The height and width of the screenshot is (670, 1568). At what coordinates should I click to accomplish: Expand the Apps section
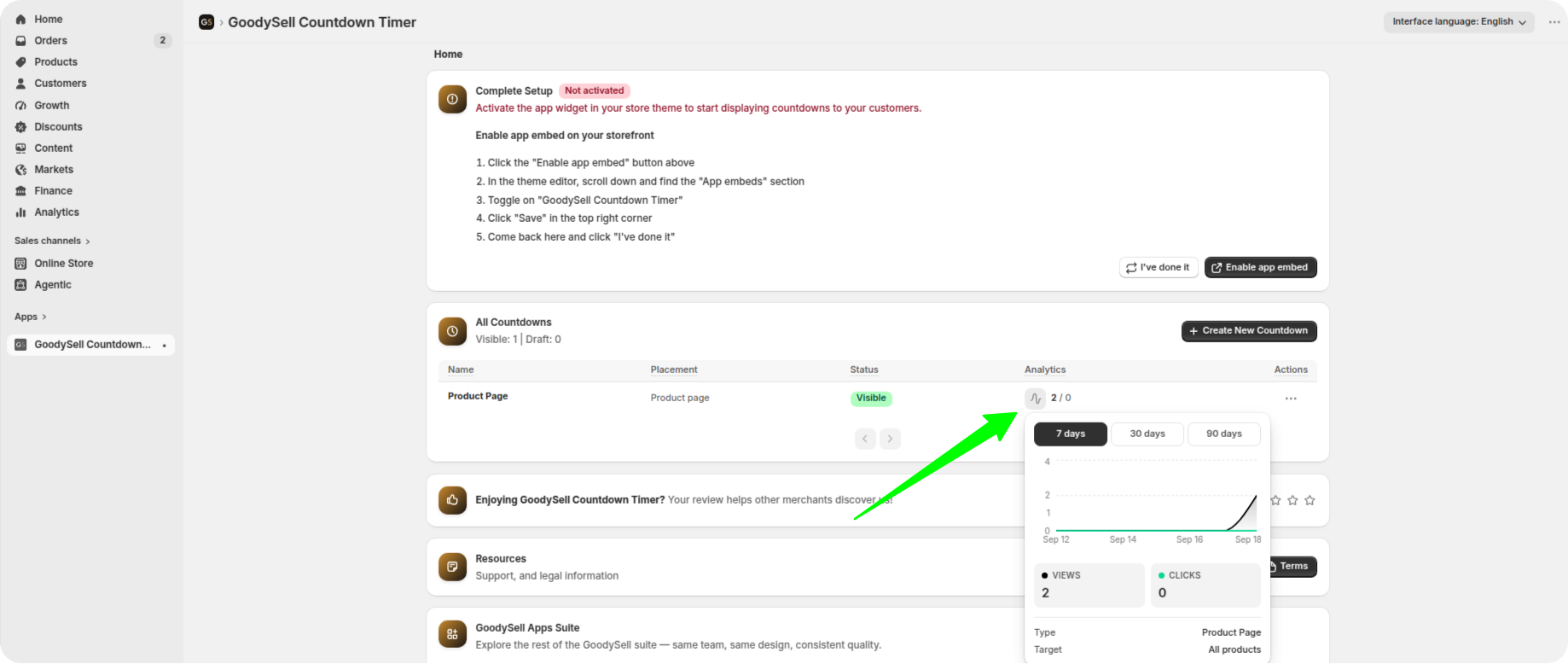coord(31,317)
